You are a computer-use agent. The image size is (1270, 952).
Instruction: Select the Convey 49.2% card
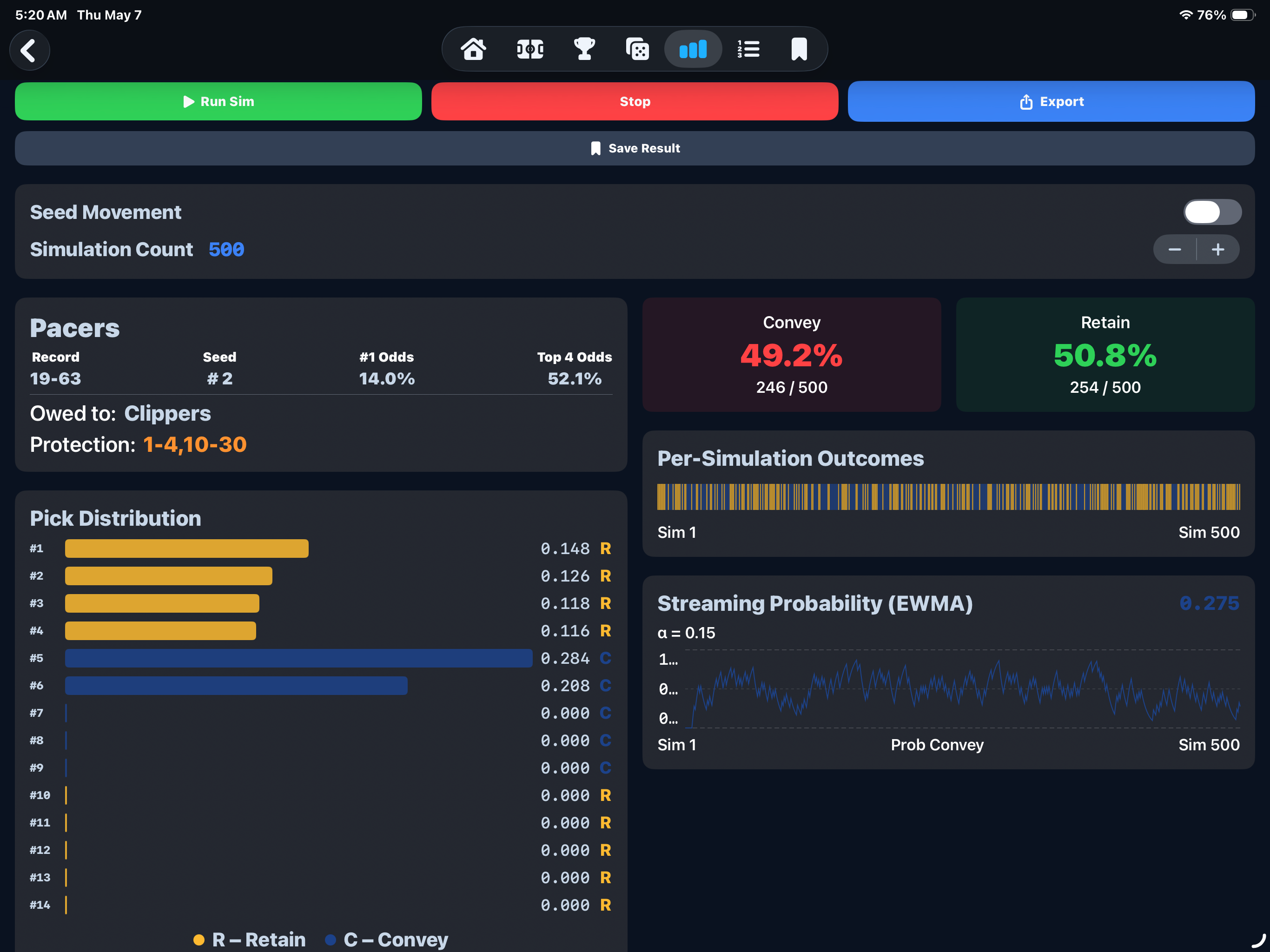[791, 355]
